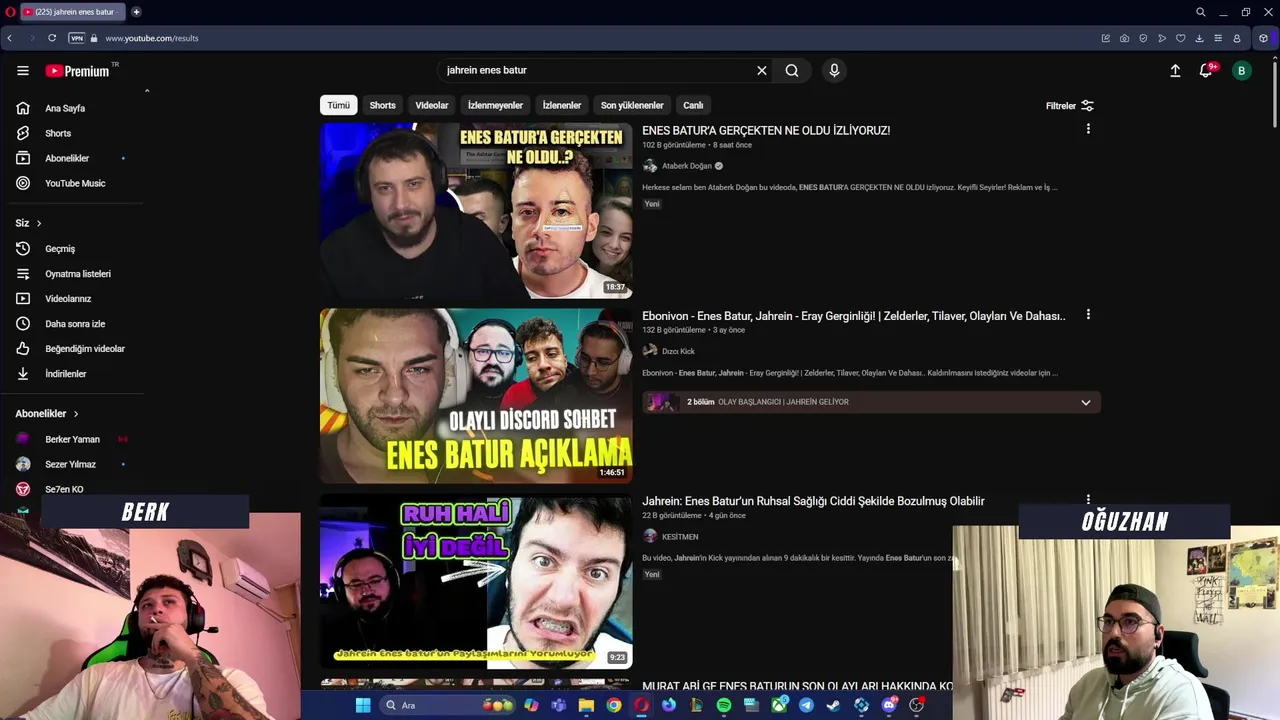
Task: Clear the search box with X
Action: coord(761,71)
